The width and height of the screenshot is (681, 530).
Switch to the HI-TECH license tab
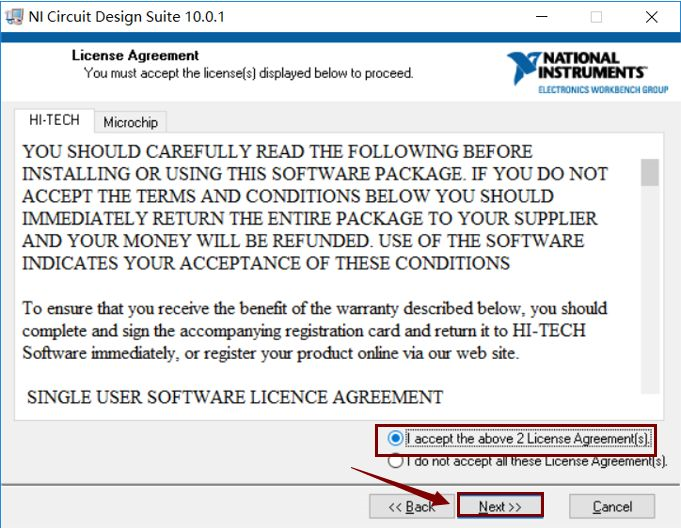tap(54, 120)
